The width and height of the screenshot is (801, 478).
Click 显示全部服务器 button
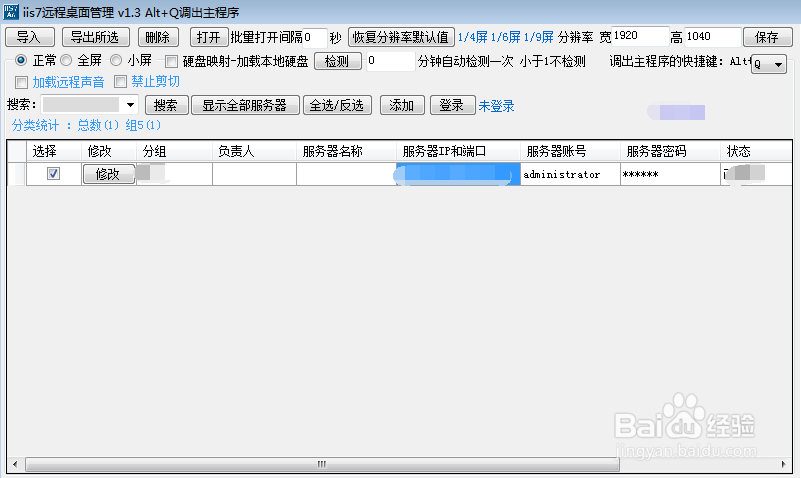tap(245, 105)
